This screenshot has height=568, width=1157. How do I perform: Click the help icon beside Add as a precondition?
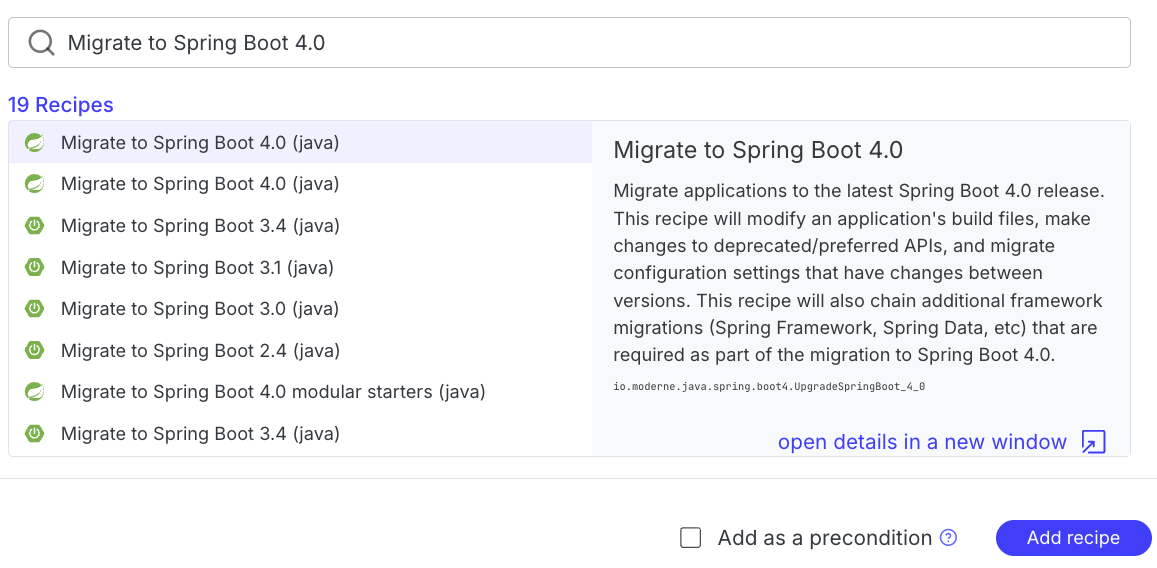948,538
